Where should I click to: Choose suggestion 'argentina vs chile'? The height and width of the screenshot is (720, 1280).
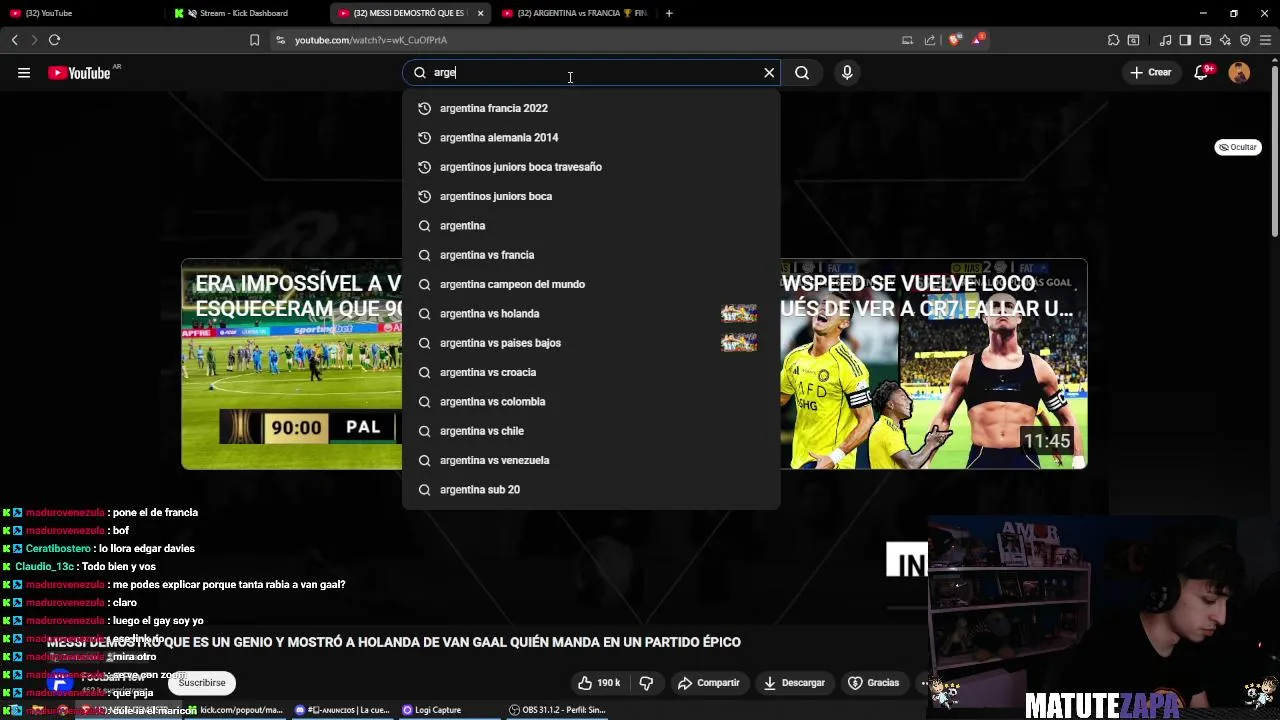click(591, 431)
